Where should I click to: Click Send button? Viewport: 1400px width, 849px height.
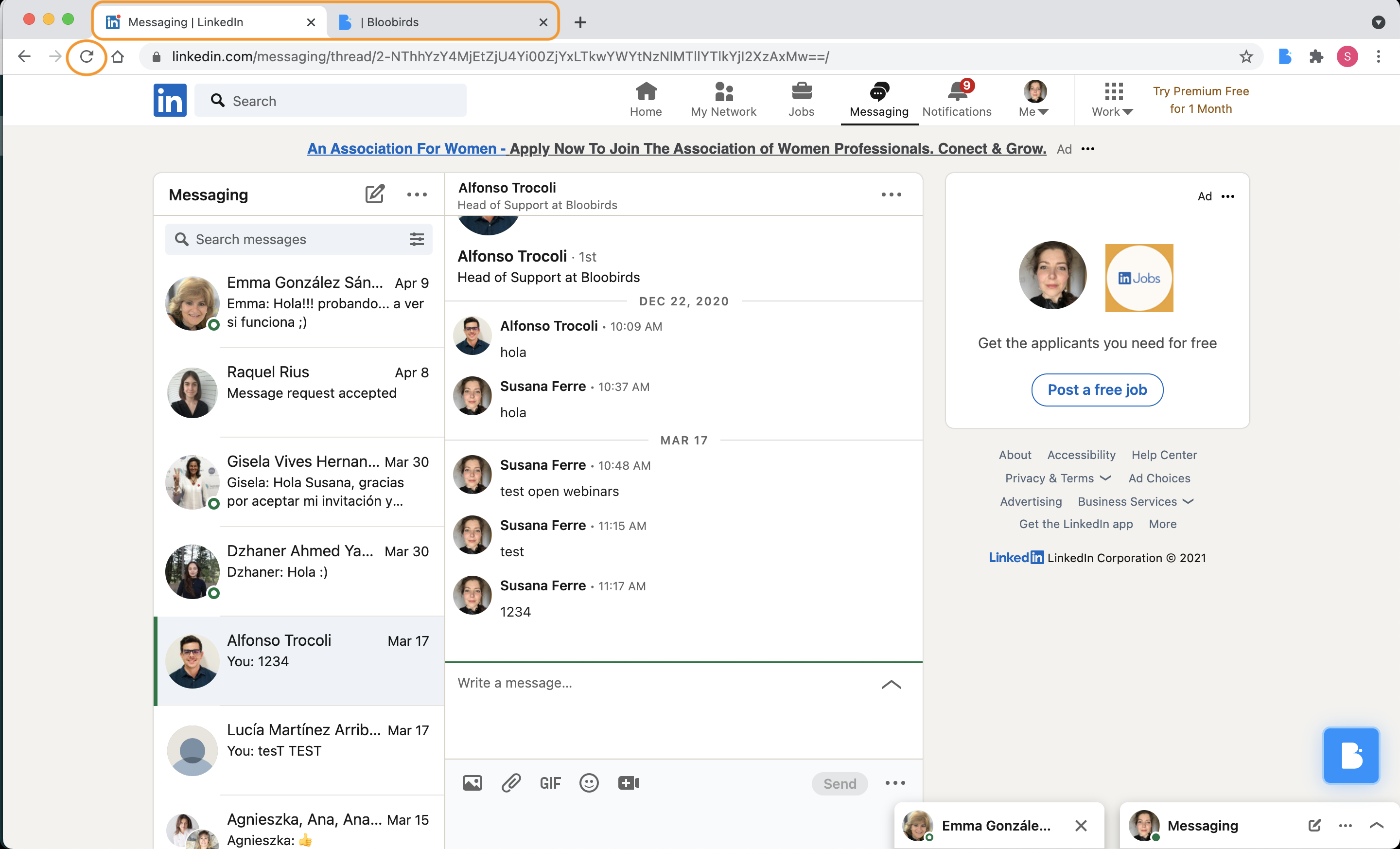tap(839, 783)
